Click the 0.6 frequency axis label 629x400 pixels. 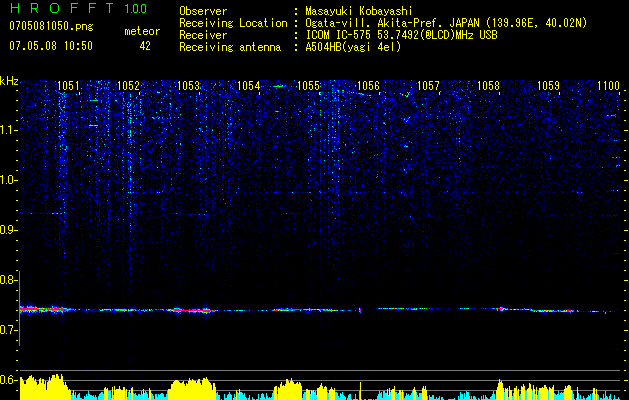(x=8, y=380)
